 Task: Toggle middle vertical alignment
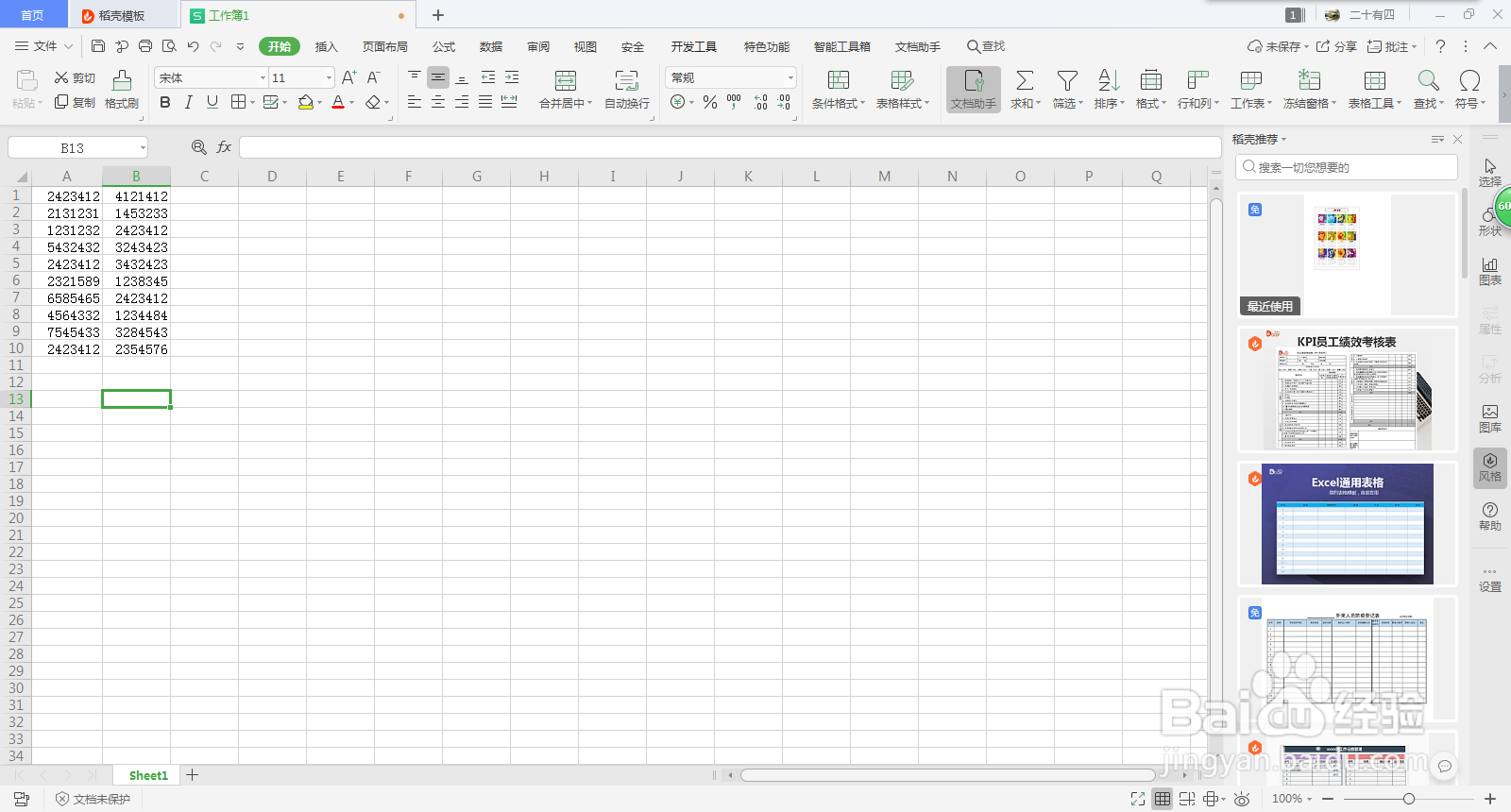click(438, 77)
